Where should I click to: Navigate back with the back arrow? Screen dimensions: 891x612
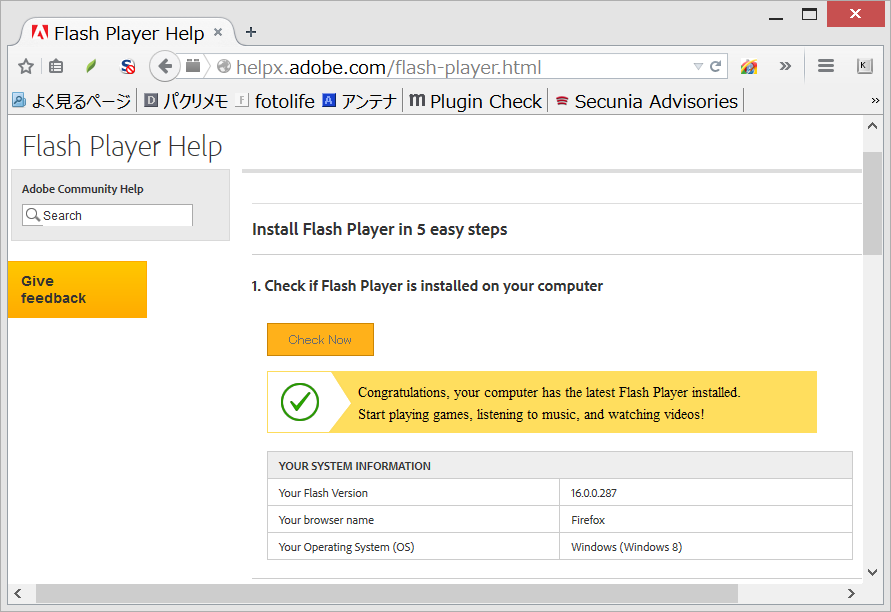point(163,66)
